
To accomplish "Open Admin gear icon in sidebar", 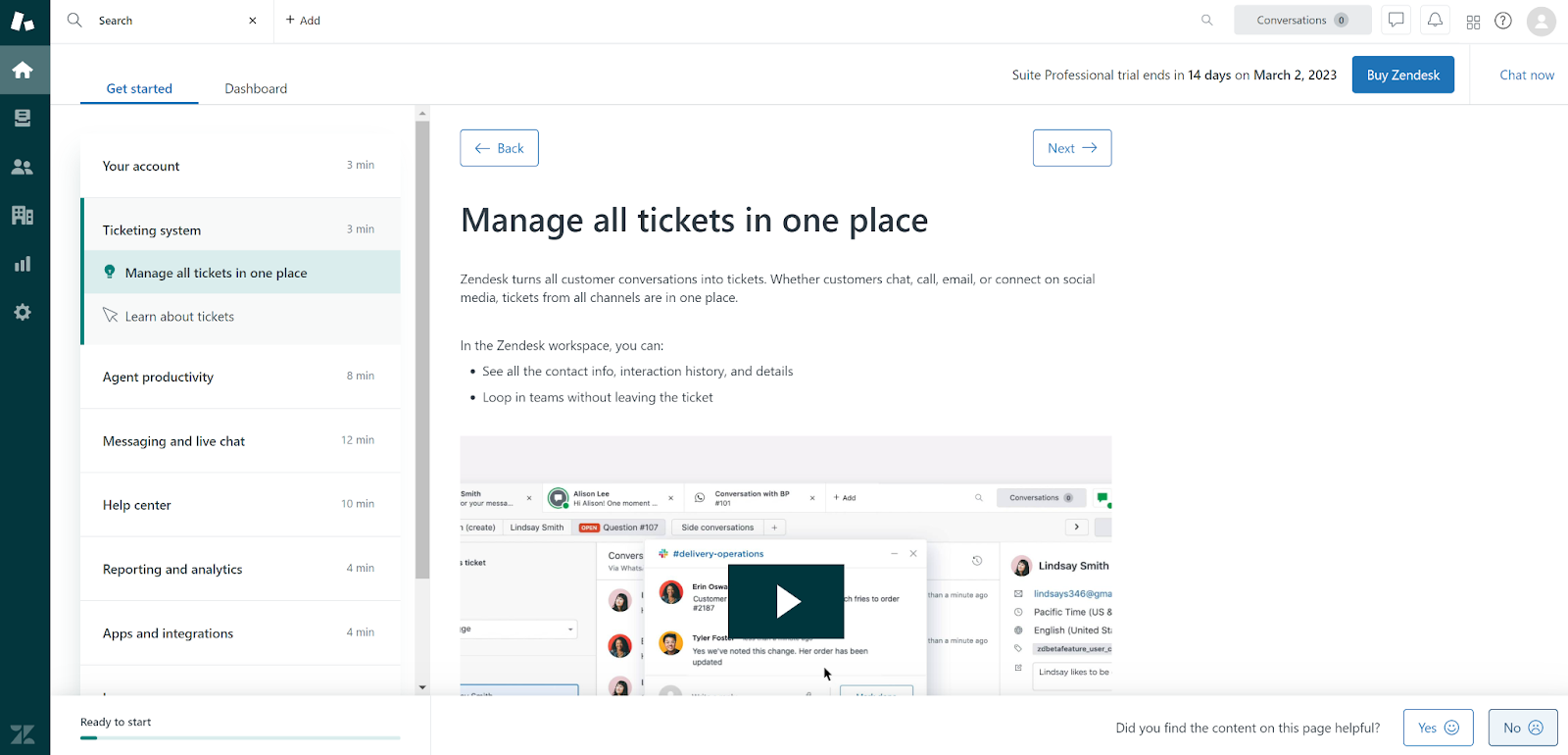I will (x=23, y=313).
